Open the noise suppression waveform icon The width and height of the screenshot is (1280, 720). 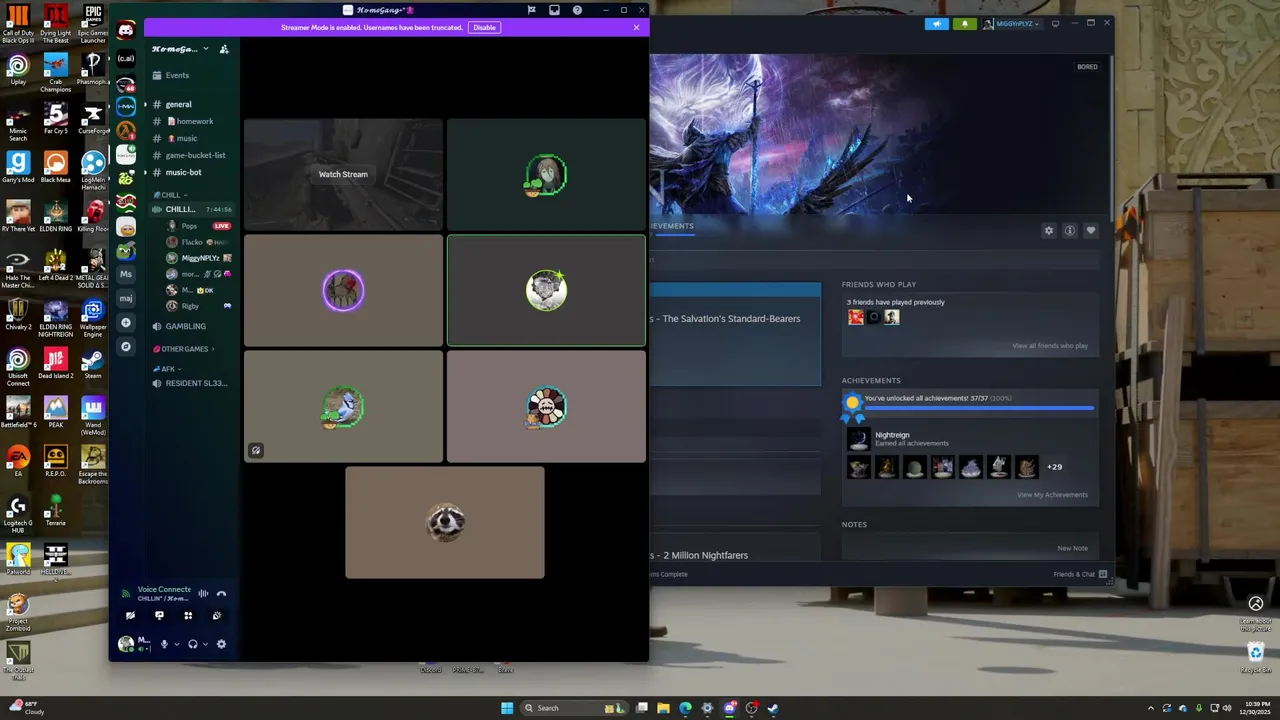coord(203,594)
